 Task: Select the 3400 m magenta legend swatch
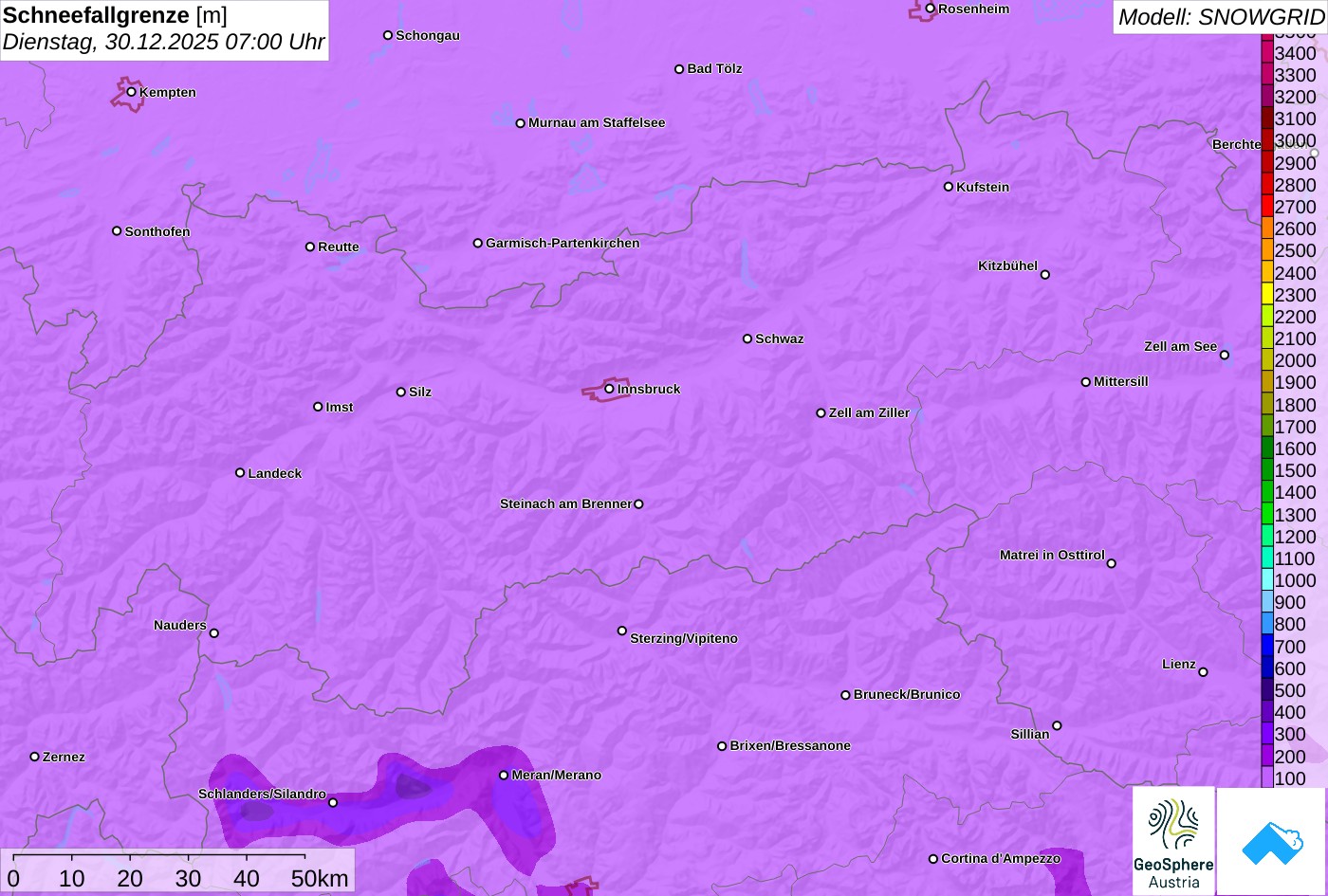click(x=1267, y=53)
